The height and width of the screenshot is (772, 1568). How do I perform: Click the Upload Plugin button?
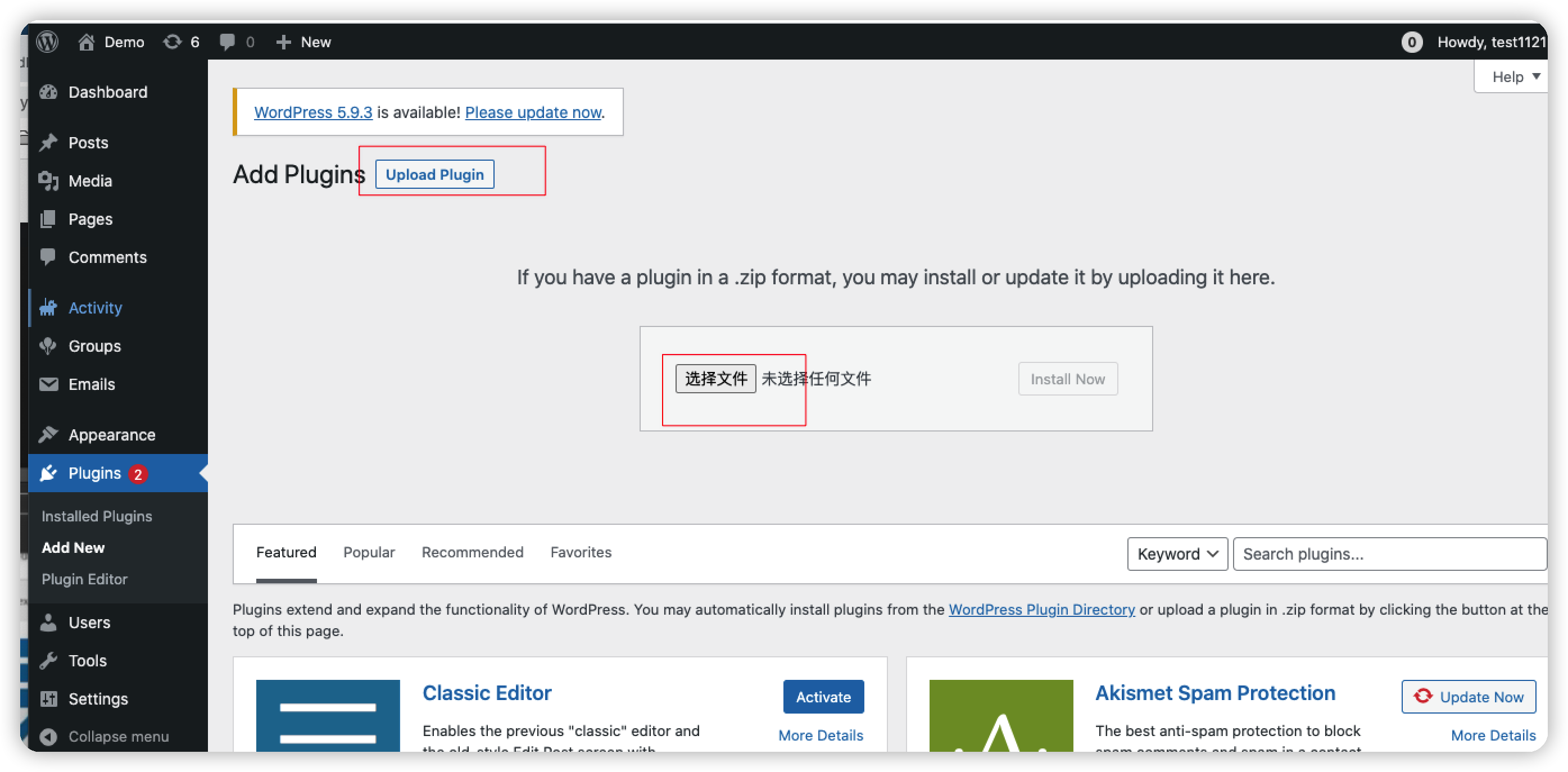tap(434, 174)
